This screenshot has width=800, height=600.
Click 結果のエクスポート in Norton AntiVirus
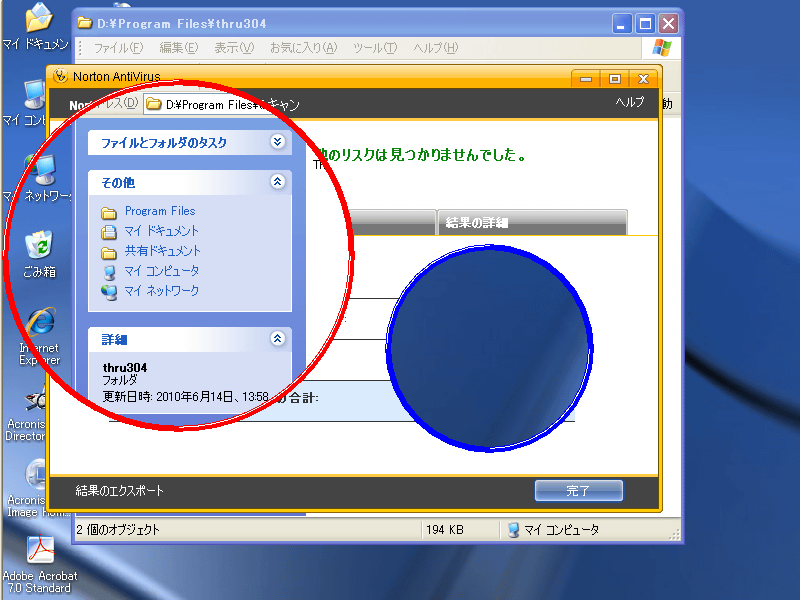pos(119,490)
